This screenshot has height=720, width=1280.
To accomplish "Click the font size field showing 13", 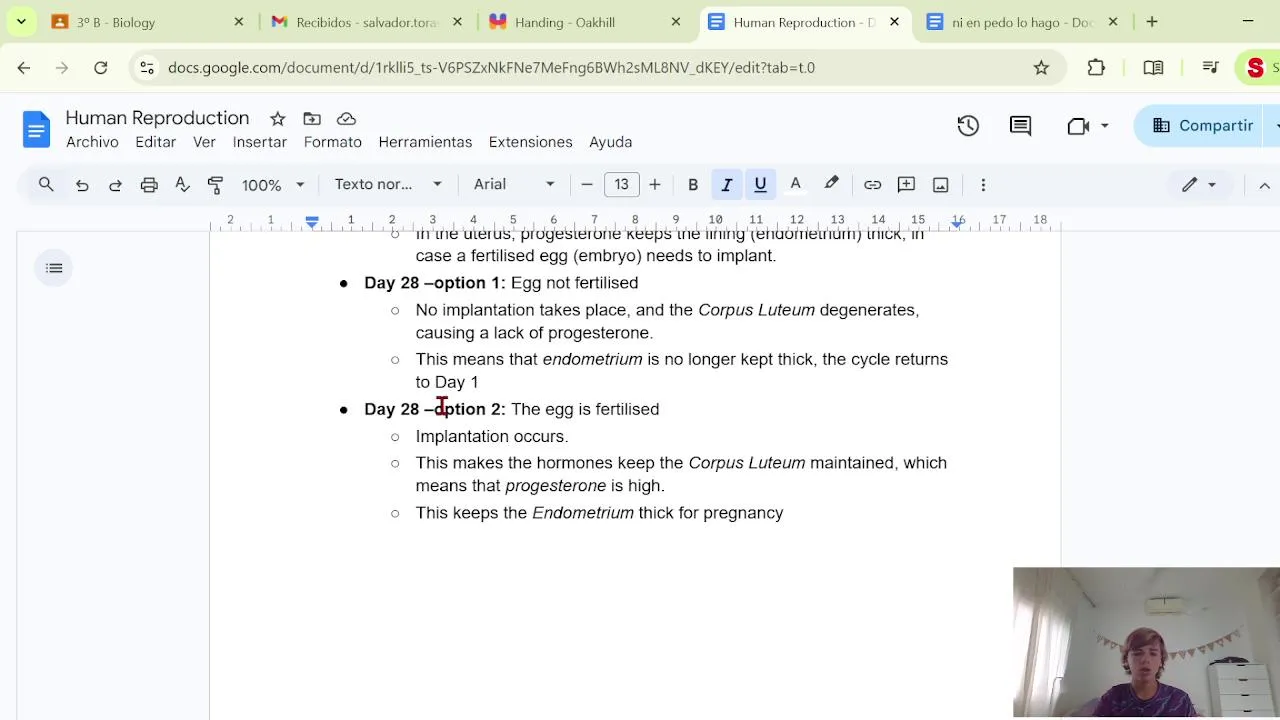I will pyautogui.click(x=621, y=185).
